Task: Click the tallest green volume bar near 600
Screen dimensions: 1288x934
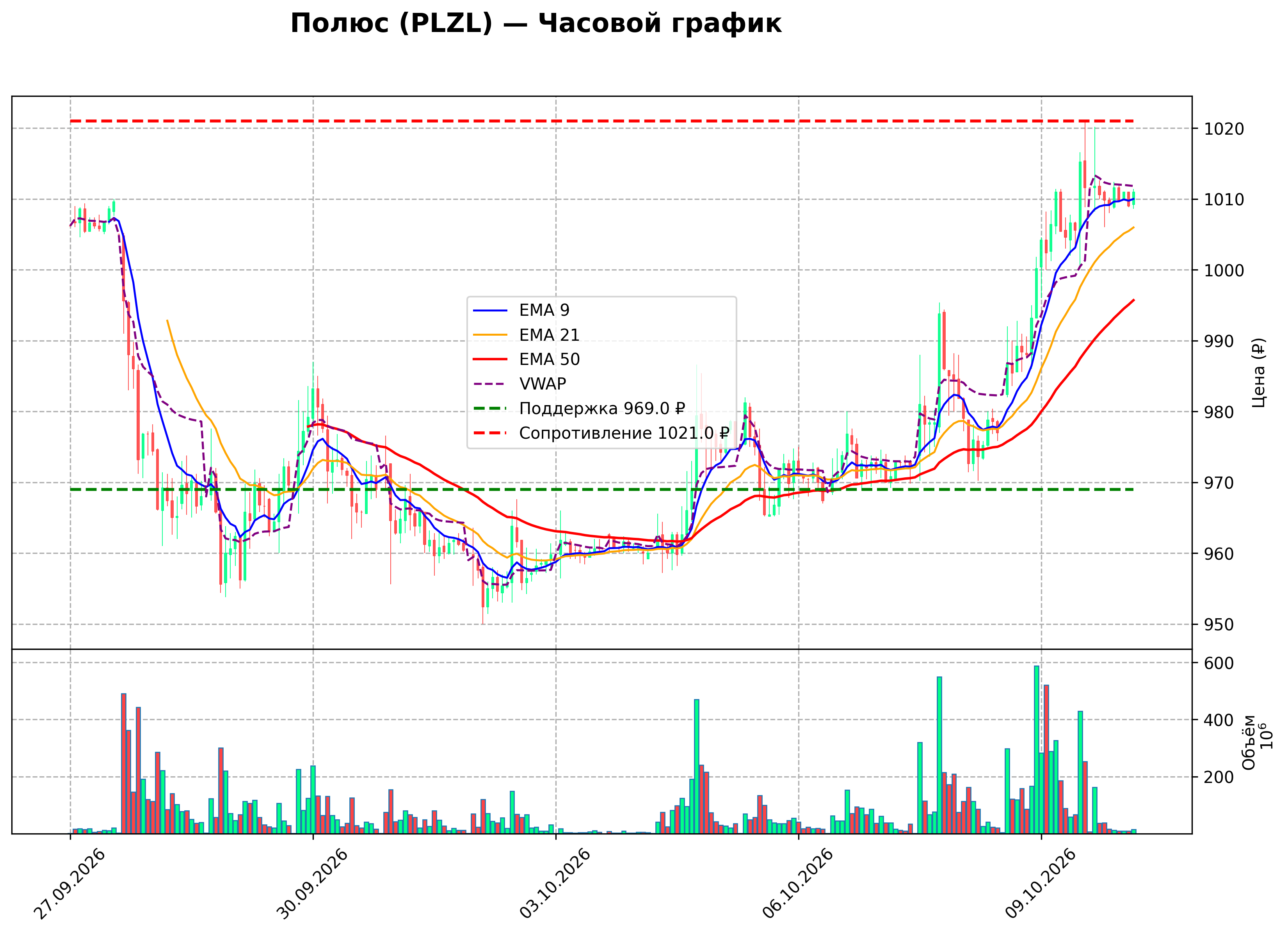Action: [x=1036, y=749]
